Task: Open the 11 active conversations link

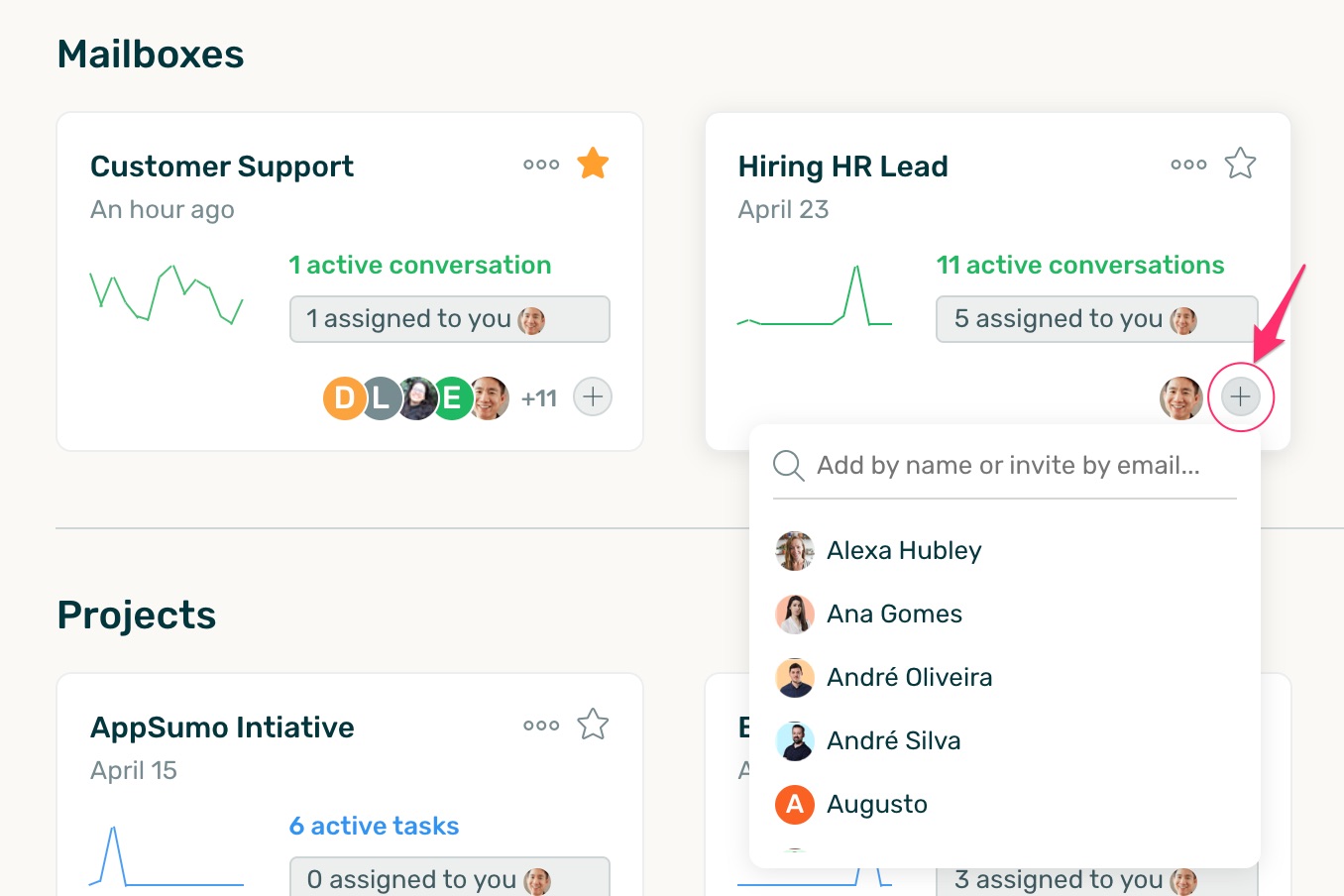Action: tap(1079, 265)
